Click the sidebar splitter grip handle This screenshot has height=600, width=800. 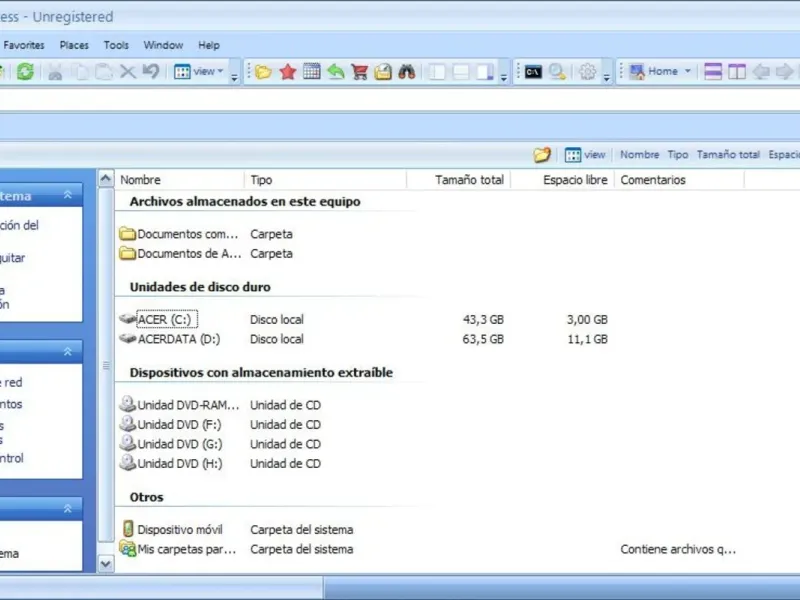pos(106,365)
